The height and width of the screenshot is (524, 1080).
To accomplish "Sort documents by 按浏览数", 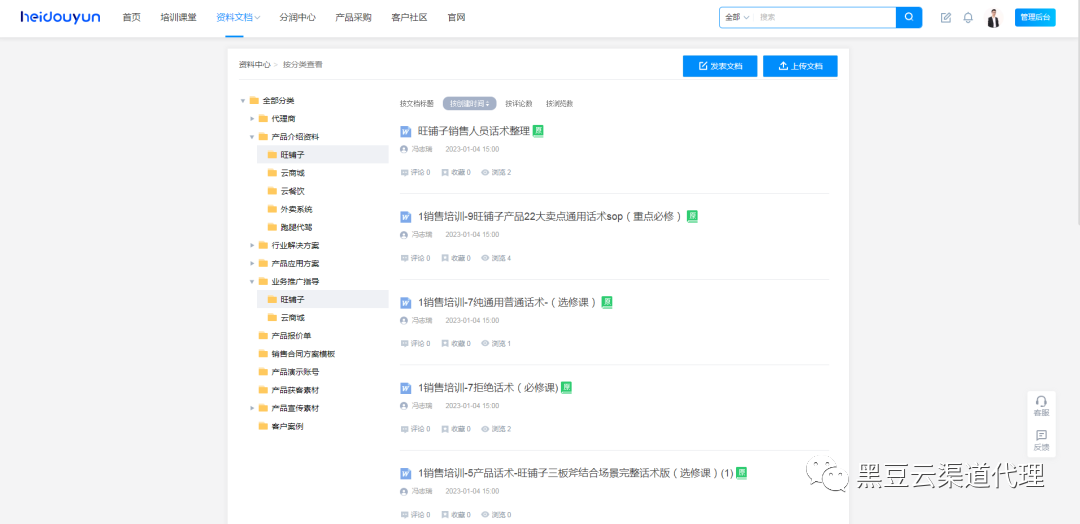I will tap(559, 104).
